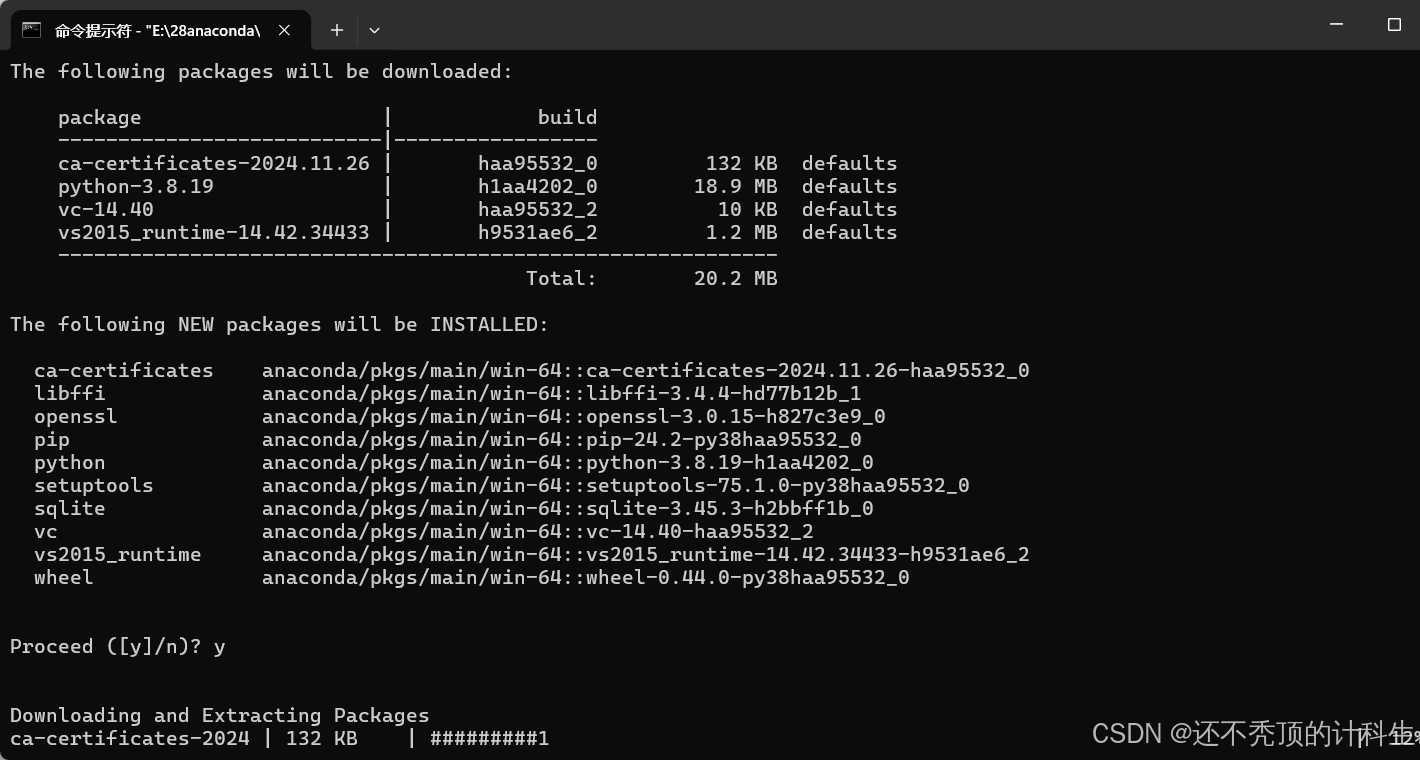
Task: Select the NEW packages will be INSTALLED header
Action: pyautogui.click(x=280, y=324)
